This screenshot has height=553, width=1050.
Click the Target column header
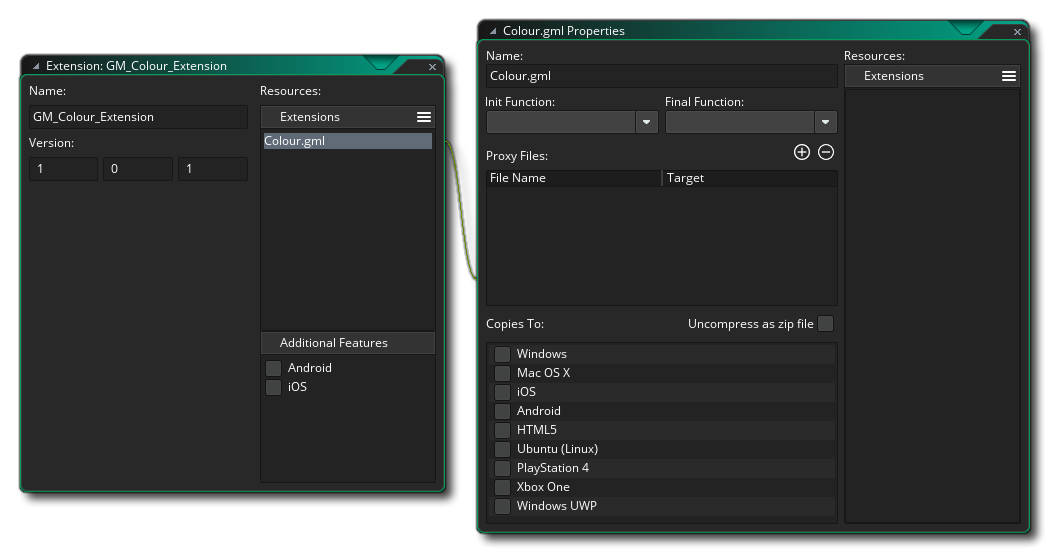(x=750, y=178)
